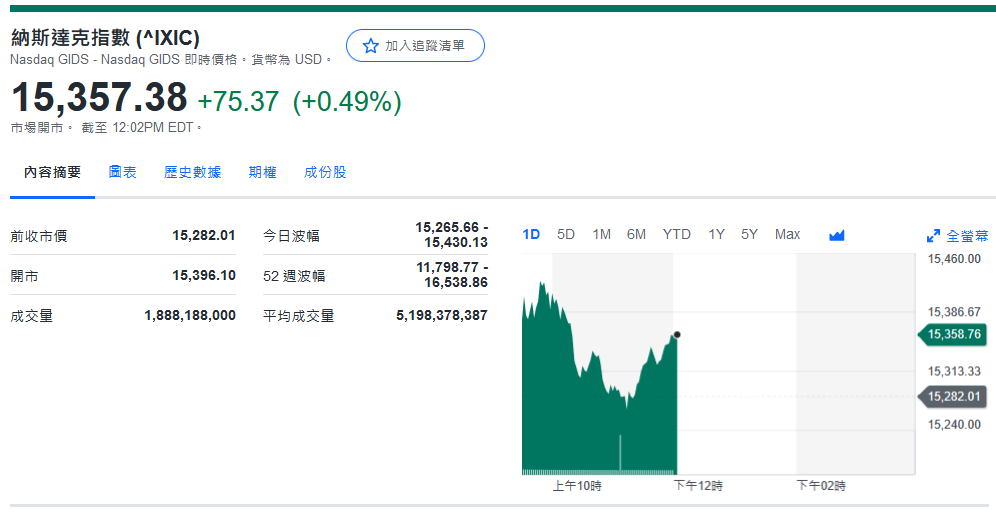Screen dimensions: 996x516
Task: Click the star icon to add to watchlist
Action: pyautogui.click(x=371, y=46)
